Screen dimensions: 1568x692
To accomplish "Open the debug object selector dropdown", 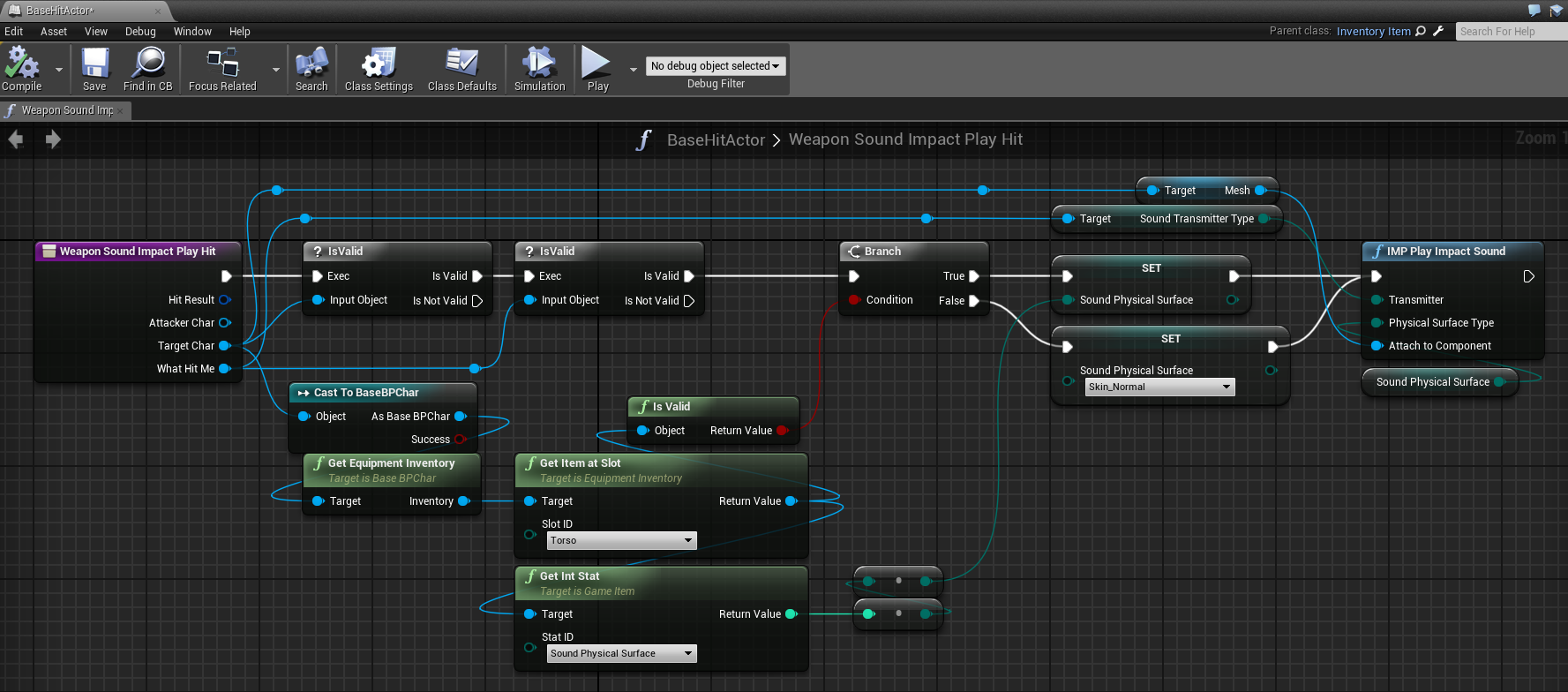I will click(715, 66).
